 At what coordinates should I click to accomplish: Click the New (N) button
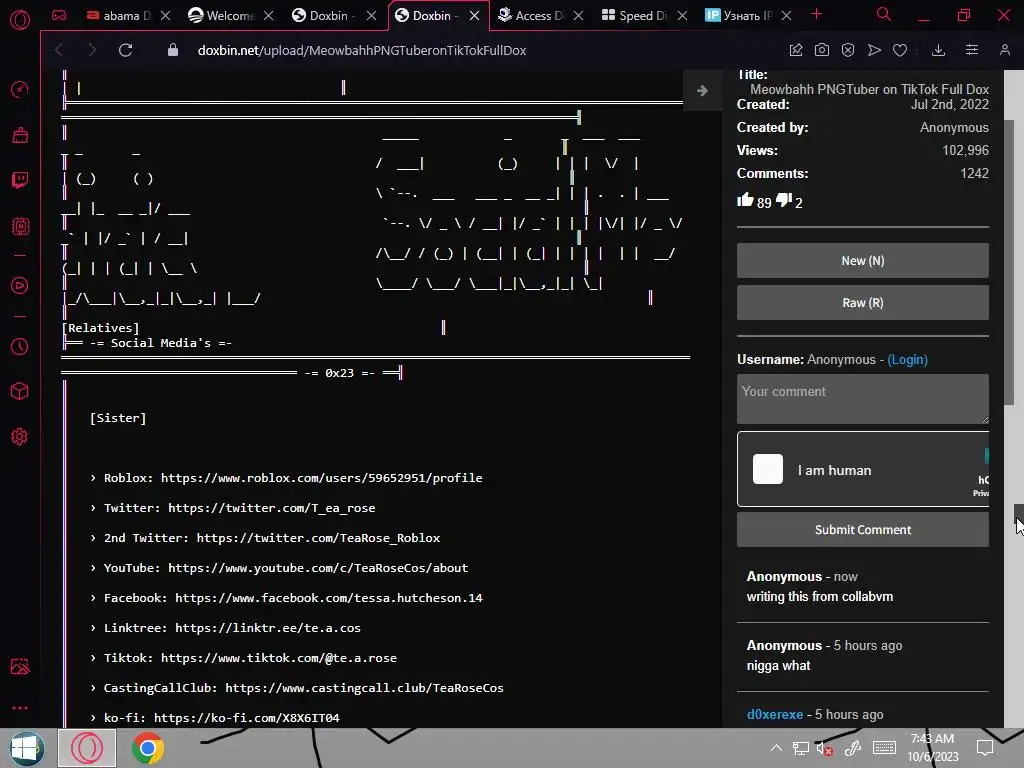tap(863, 261)
